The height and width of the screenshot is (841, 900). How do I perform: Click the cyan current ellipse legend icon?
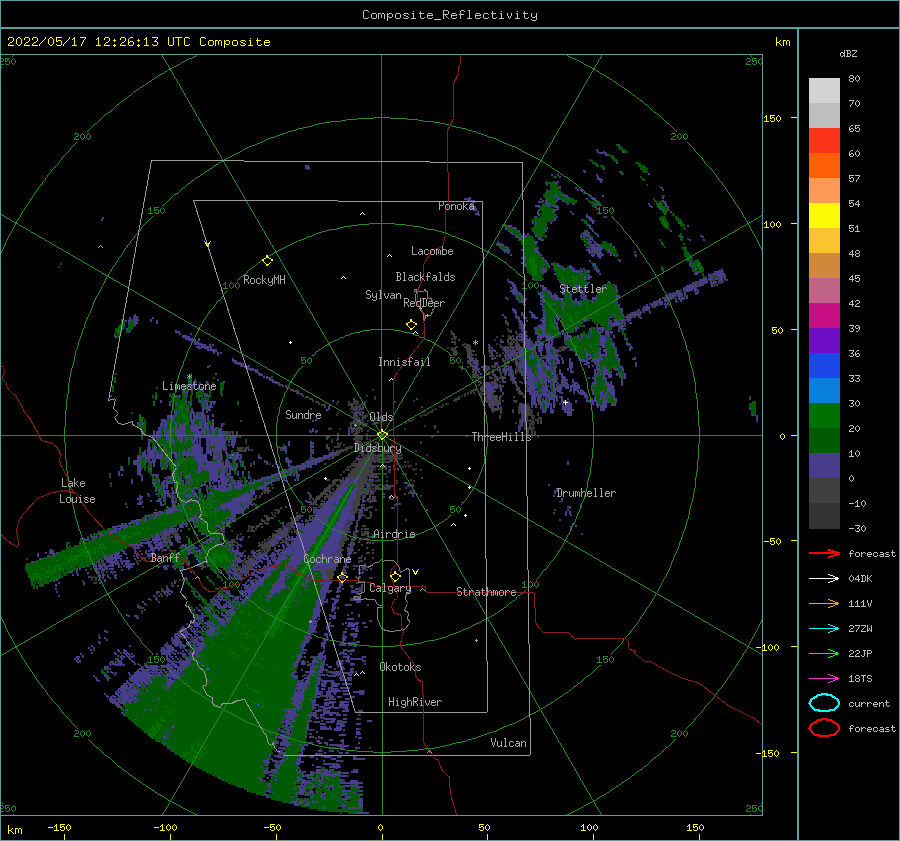click(824, 703)
